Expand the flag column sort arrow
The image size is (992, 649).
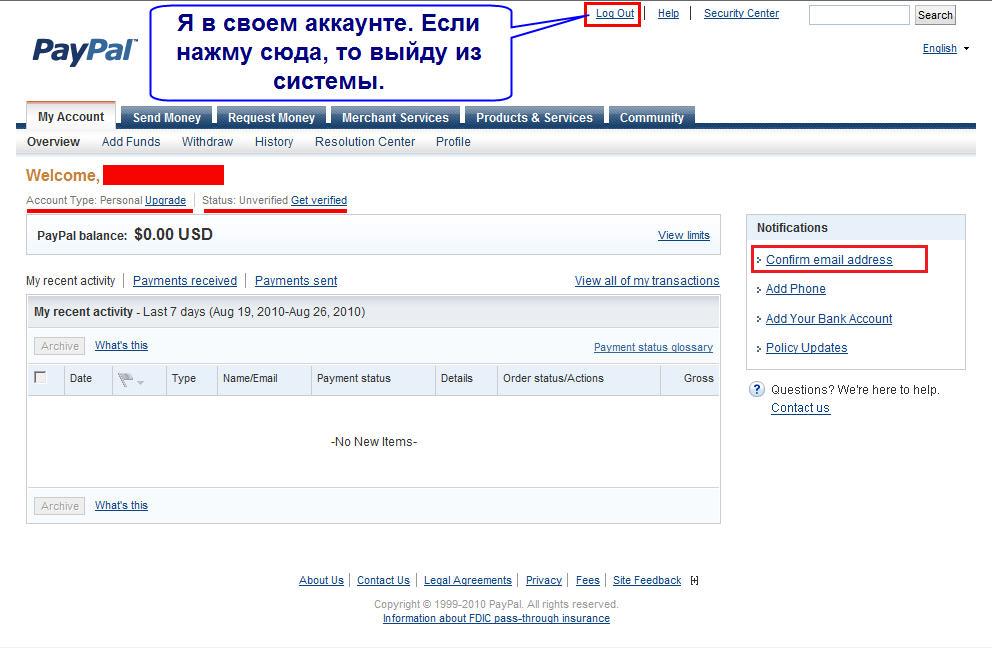click(x=140, y=383)
